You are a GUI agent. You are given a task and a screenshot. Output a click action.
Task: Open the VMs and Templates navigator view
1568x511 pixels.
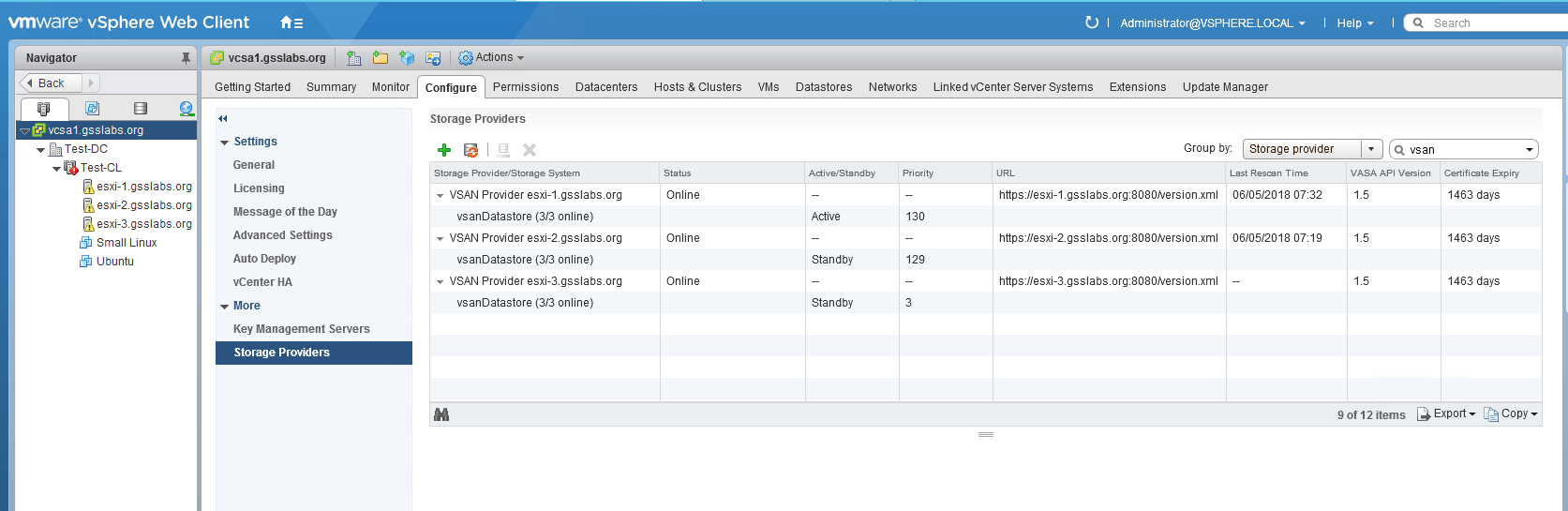92,109
